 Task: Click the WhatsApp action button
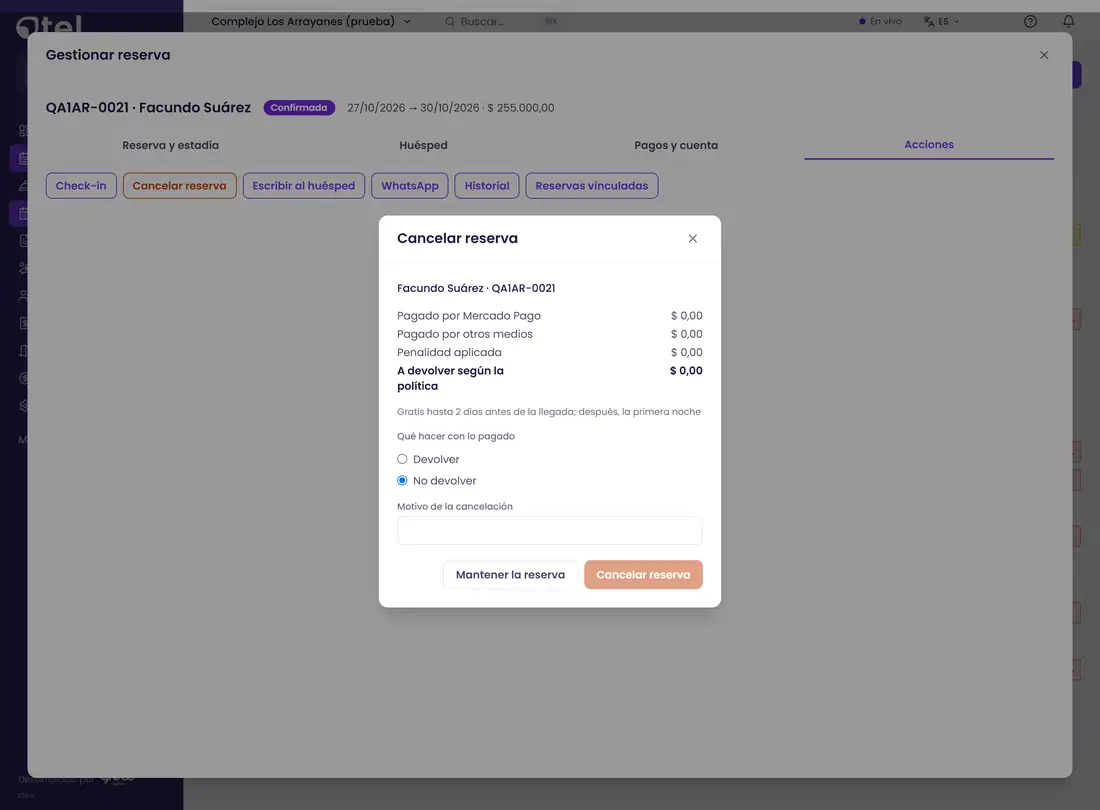point(410,186)
